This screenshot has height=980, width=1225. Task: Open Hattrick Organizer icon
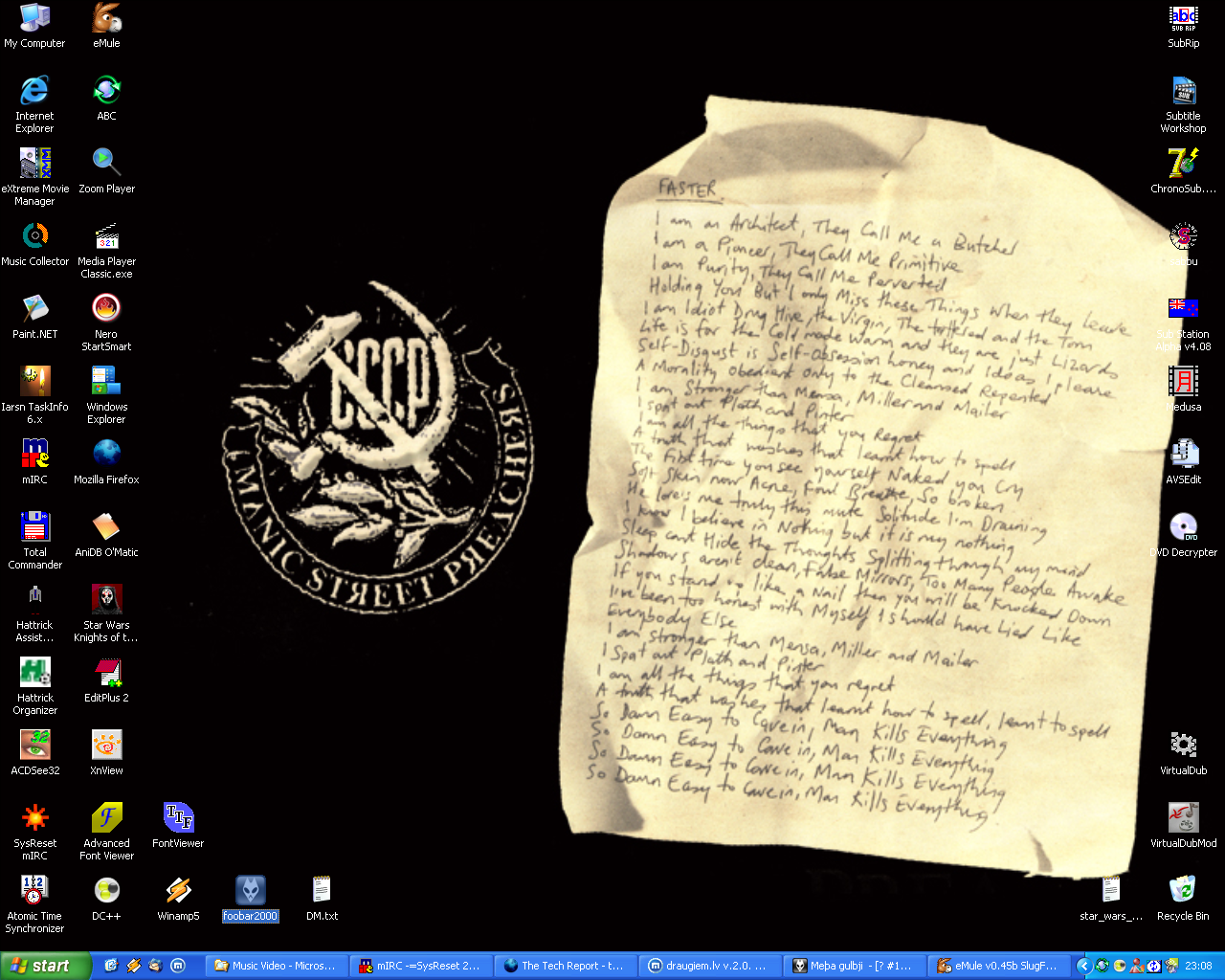coord(34,686)
